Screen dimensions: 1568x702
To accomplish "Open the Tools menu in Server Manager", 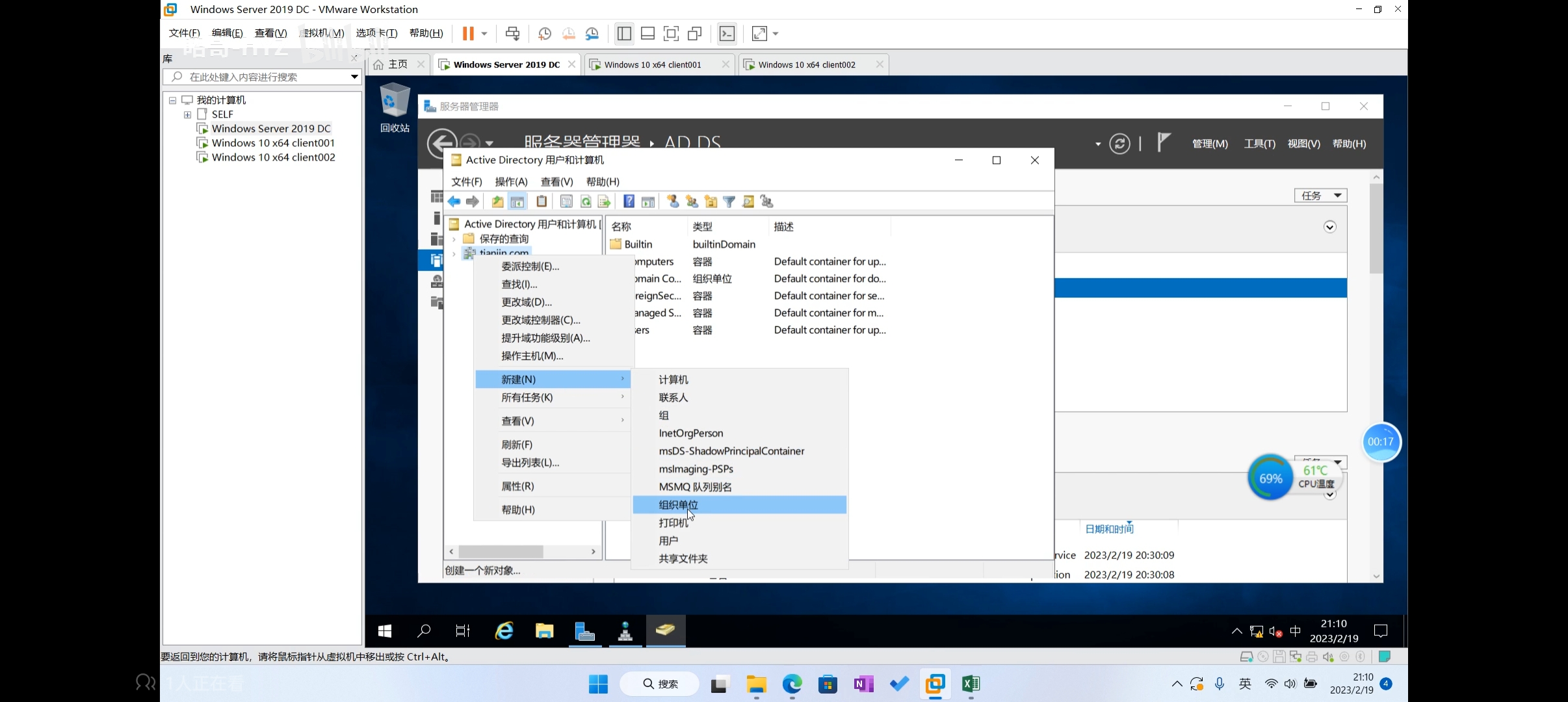I will (1259, 144).
